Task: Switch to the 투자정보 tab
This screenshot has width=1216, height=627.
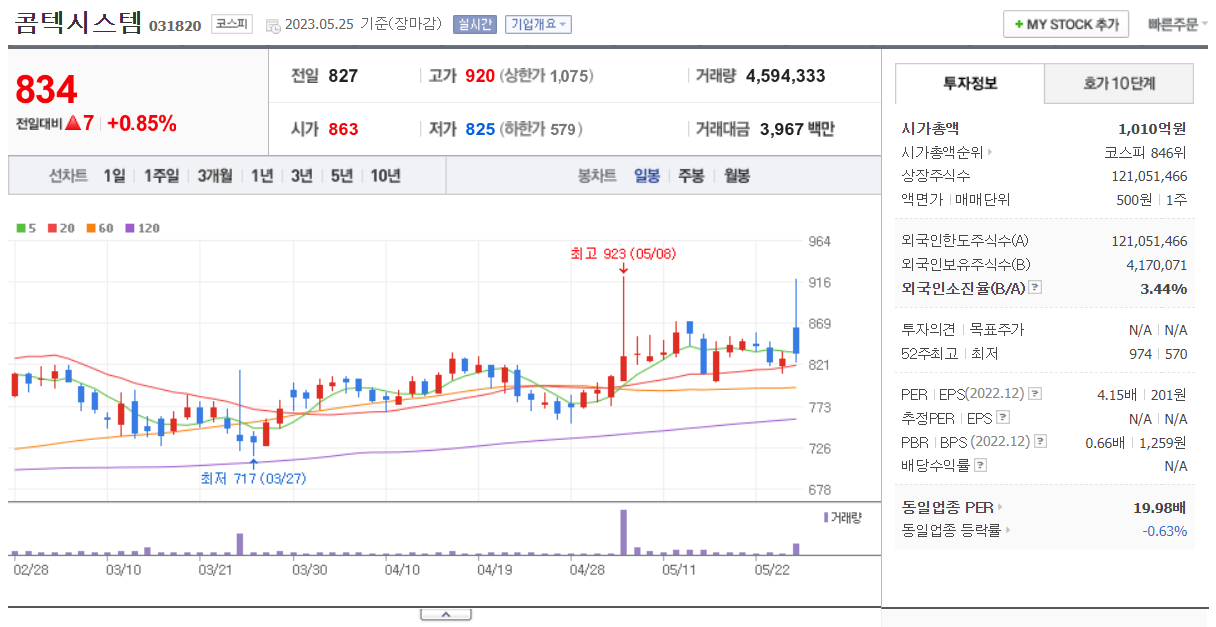Action: tap(970, 83)
